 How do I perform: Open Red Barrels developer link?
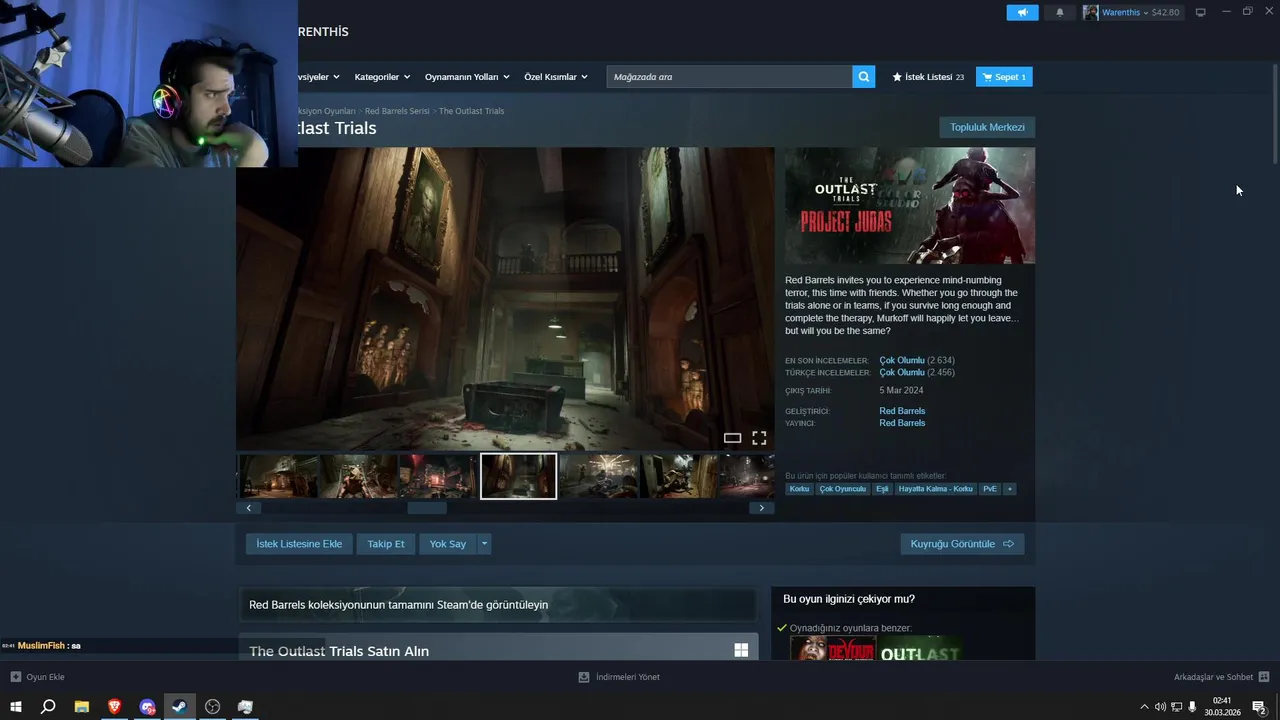[x=902, y=411]
